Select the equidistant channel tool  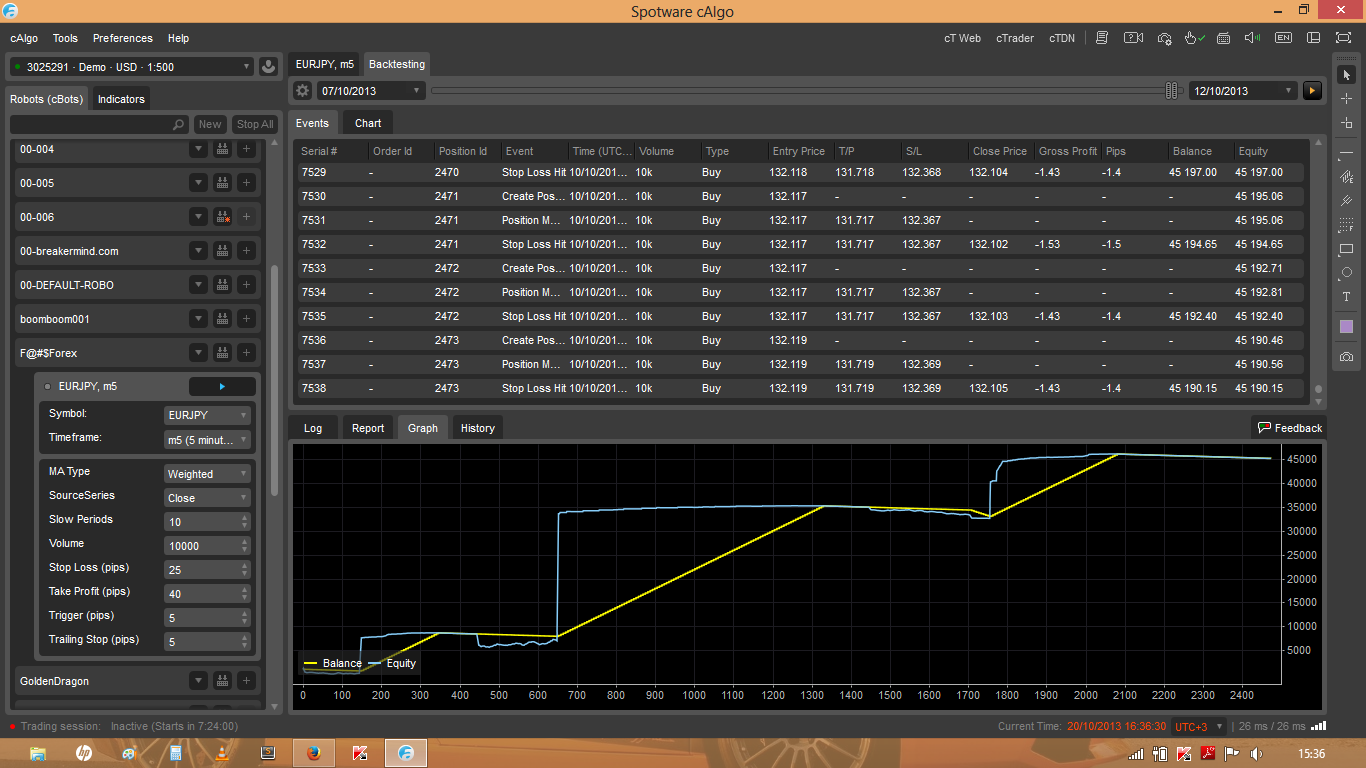(1346, 177)
